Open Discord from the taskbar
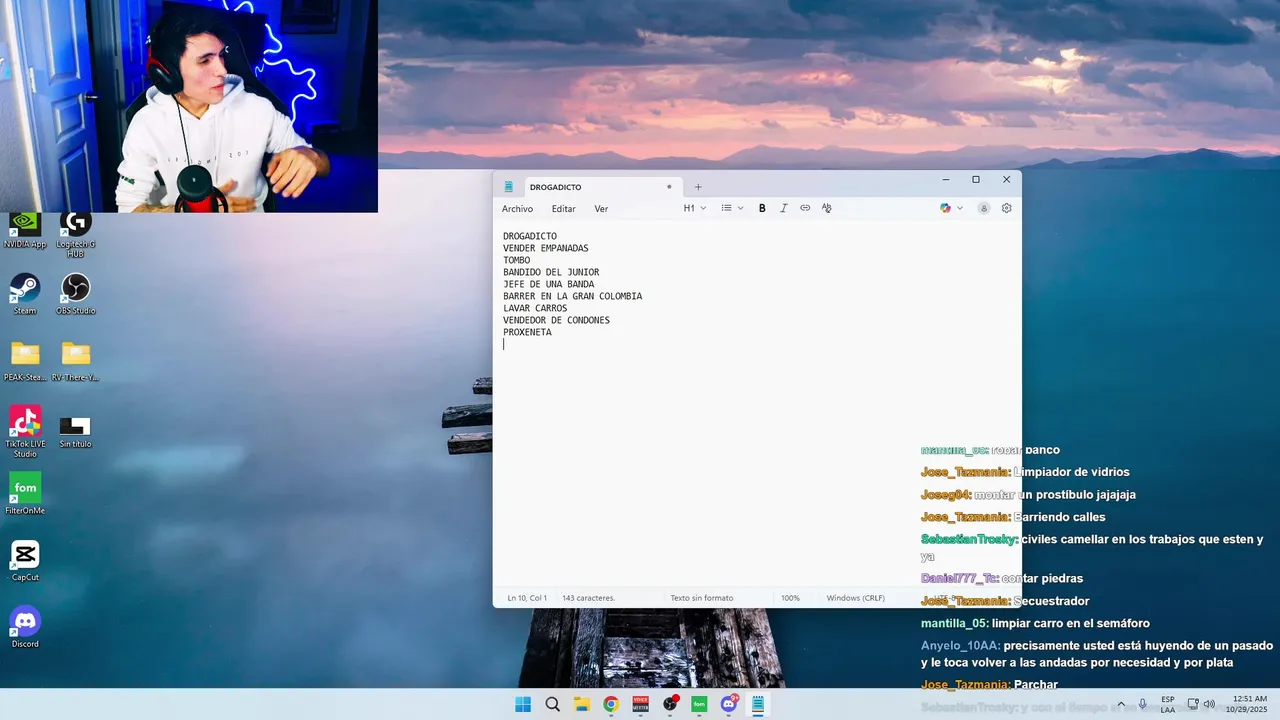This screenshot has height=720, width=1280. tap(729, 704)
